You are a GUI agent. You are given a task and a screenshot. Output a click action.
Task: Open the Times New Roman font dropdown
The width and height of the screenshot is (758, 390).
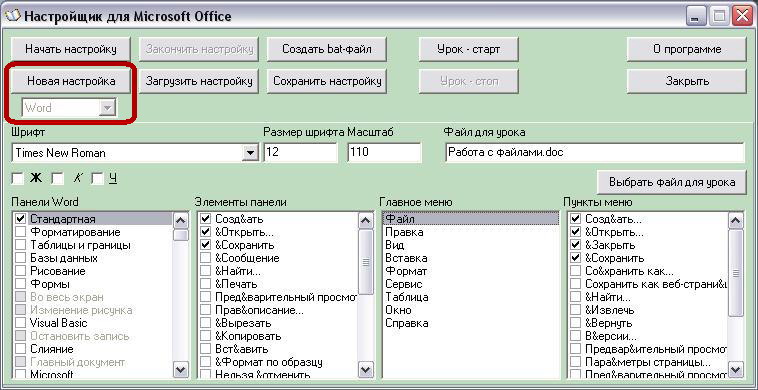[x=249, y=153]
